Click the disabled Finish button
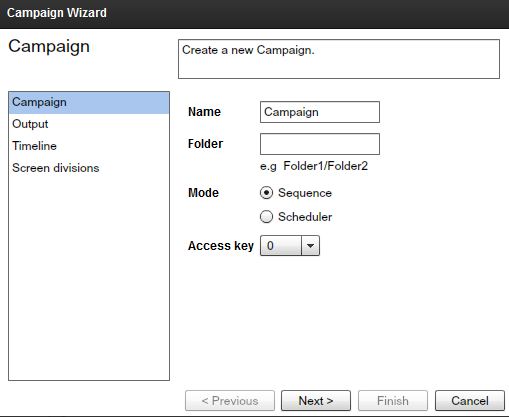This screenshot has height=417, width=509. click(x=393, y=401)
